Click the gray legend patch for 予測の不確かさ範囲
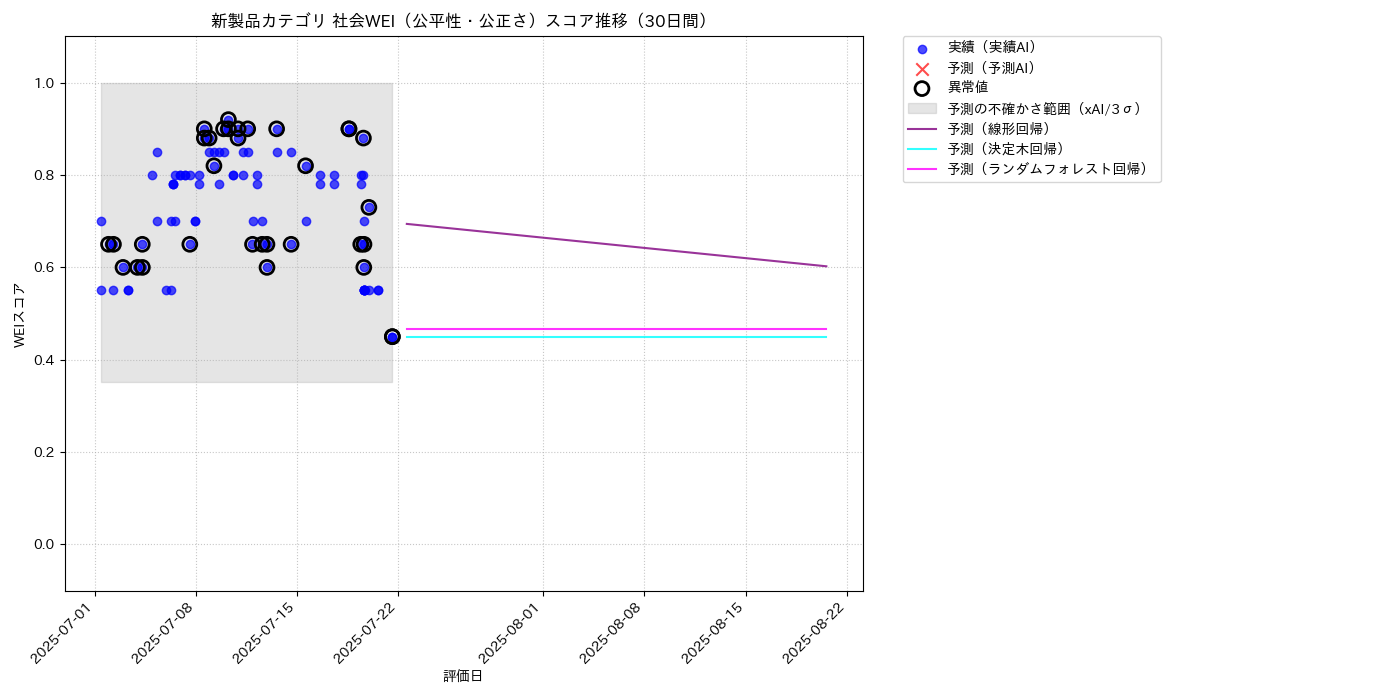The image size is (1400, 700). coord(922,108)
